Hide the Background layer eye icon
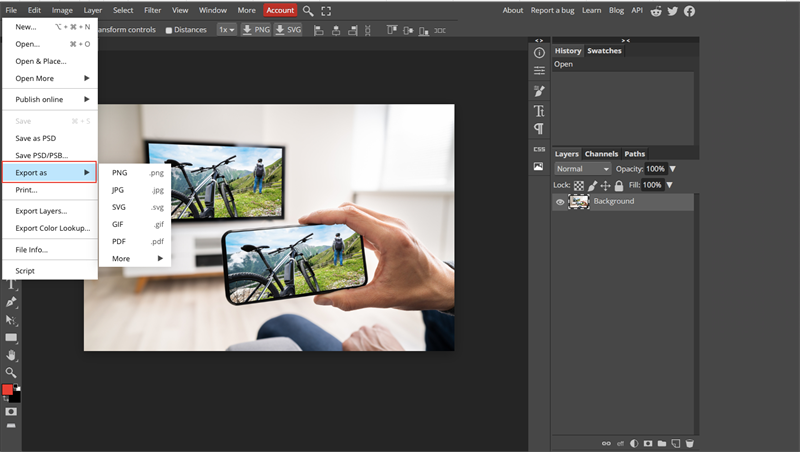 [x=560, y=202]
